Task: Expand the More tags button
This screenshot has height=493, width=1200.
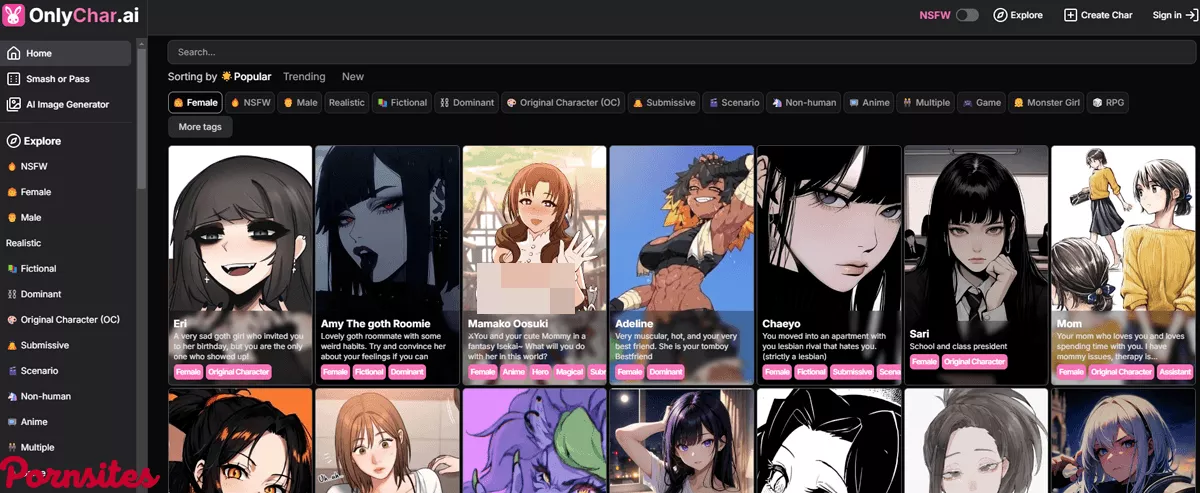Action: pos(200,127)
